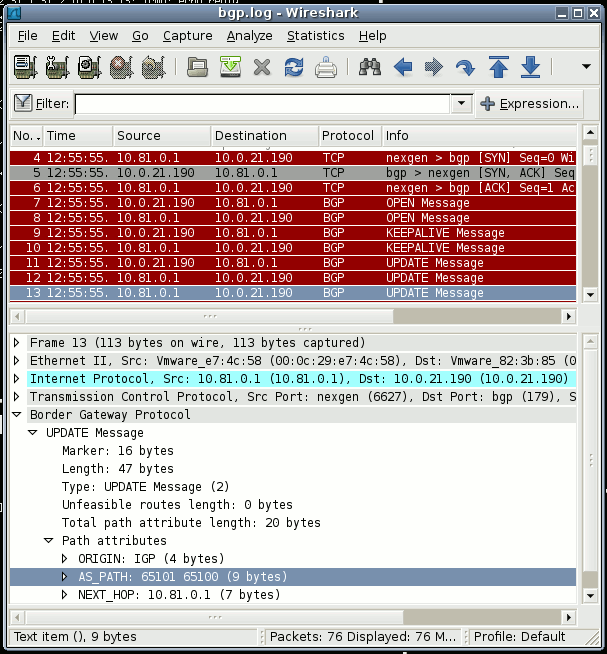Select packet 4 TCP SYN row
Image resolution: width=607 pixels, height=654 pixels.
[293, 158]
